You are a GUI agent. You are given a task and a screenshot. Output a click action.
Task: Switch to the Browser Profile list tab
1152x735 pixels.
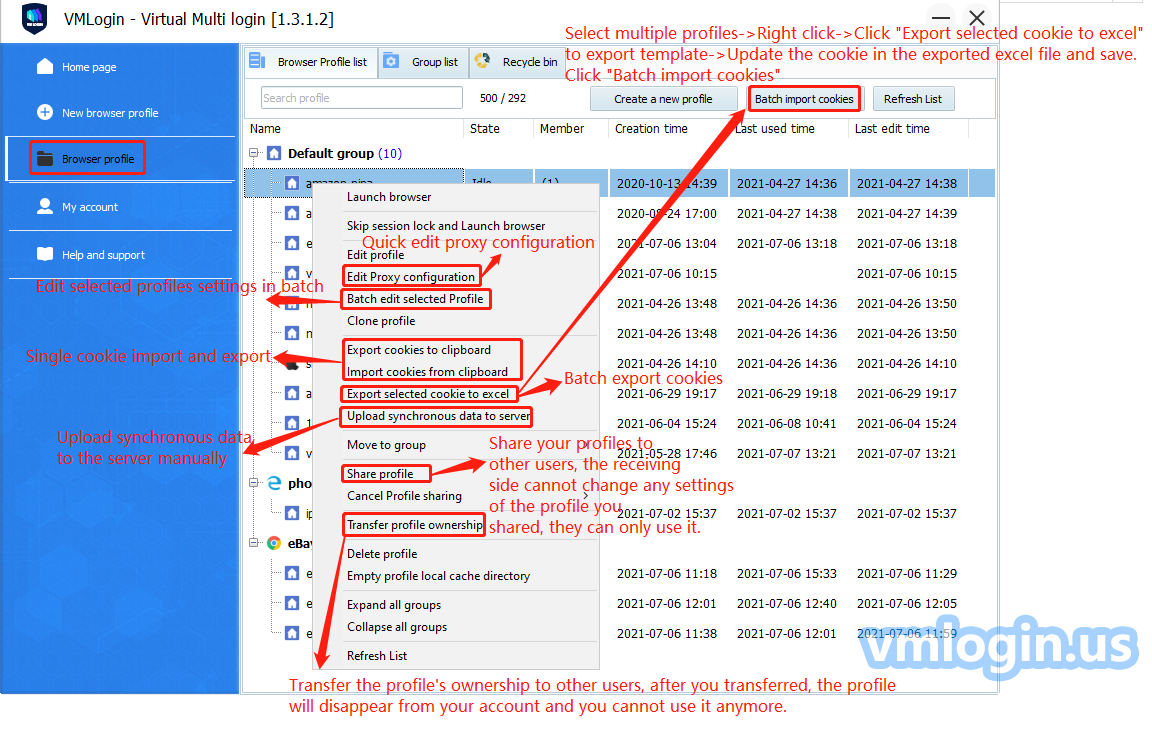(x=309, y=62)
